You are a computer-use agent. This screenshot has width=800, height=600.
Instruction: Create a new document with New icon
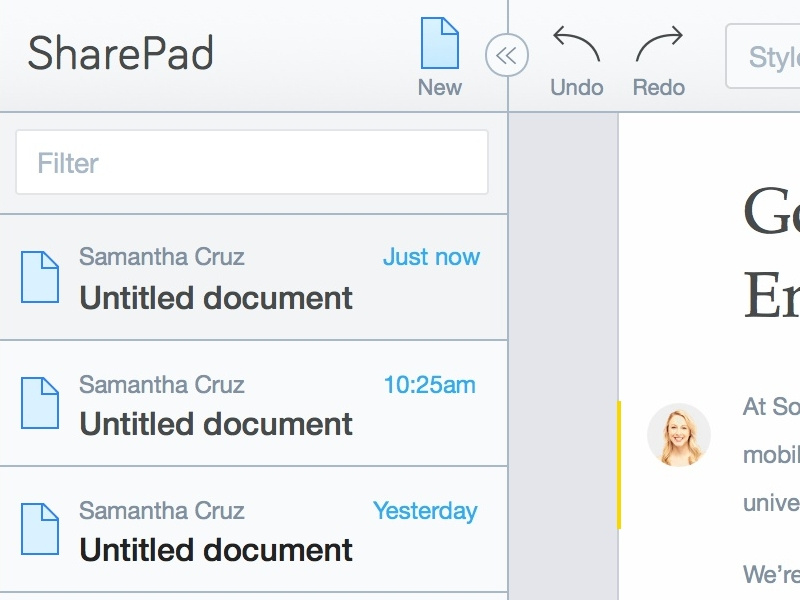pos(439,57)
